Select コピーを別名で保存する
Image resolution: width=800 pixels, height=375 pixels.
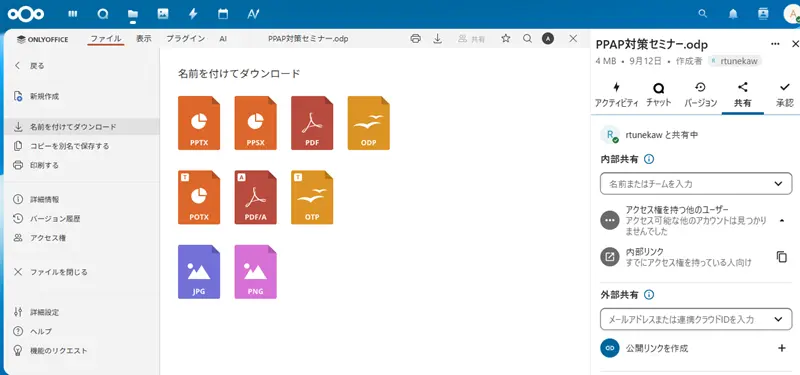(x=82, y=146)
